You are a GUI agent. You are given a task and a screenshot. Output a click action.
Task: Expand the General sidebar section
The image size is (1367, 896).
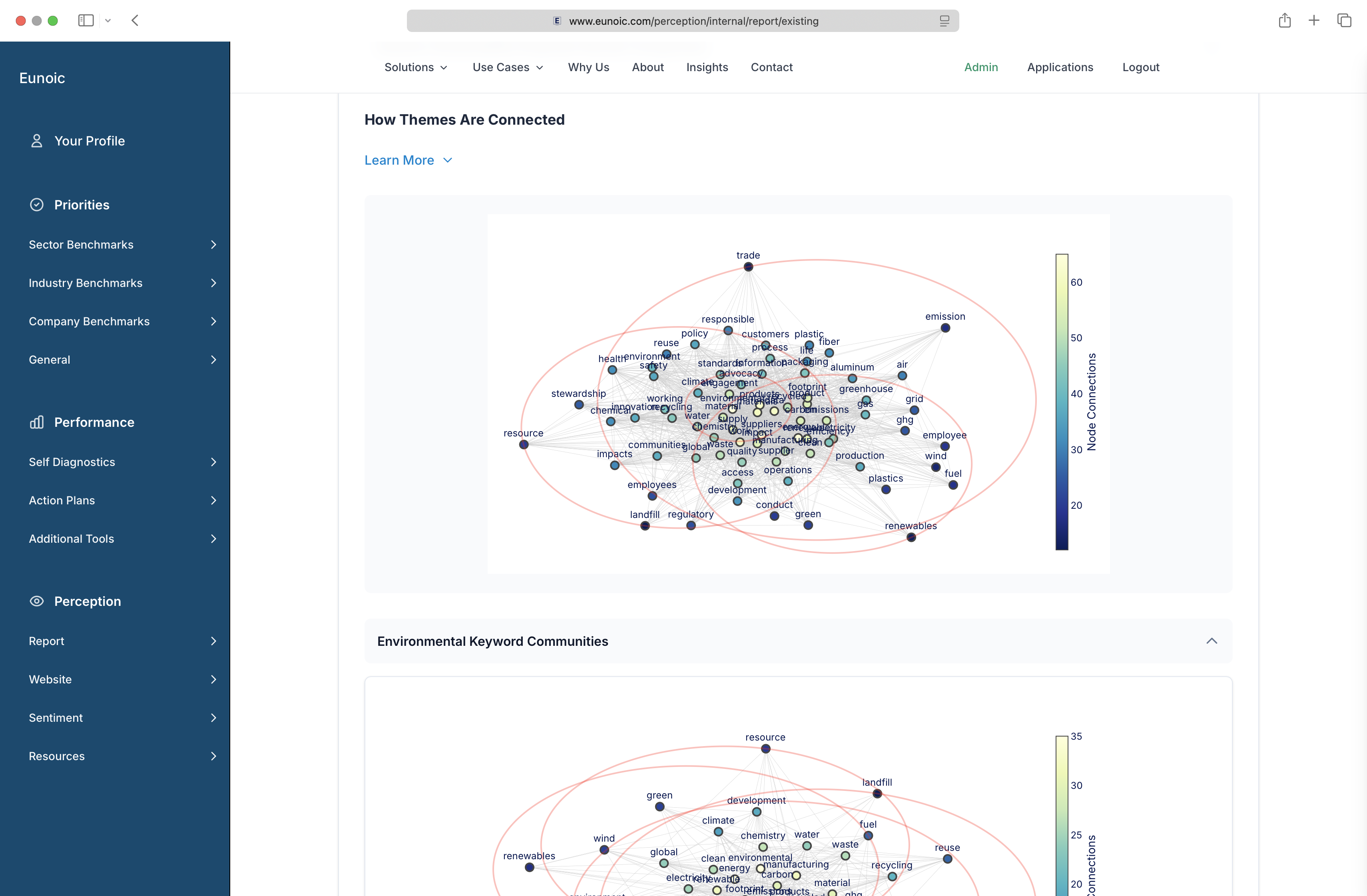[x=122, y=360]
